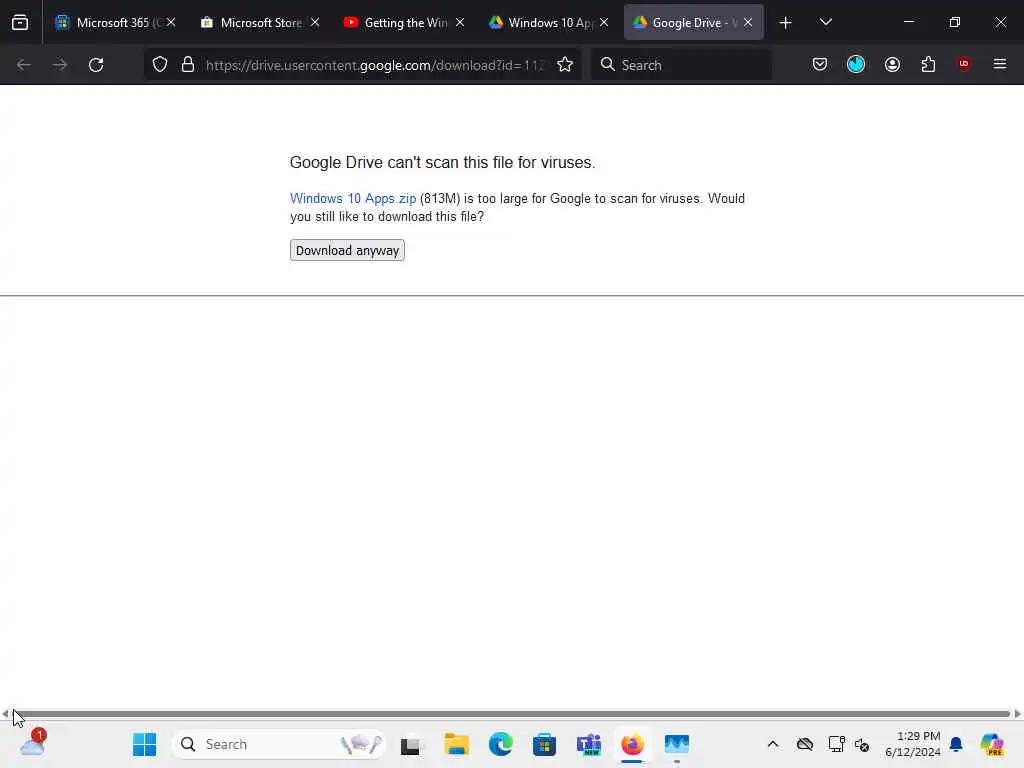Open Firefox View recent browsing icon
The height and width of the screenshot is (768, 1024).
pos(20,22)
